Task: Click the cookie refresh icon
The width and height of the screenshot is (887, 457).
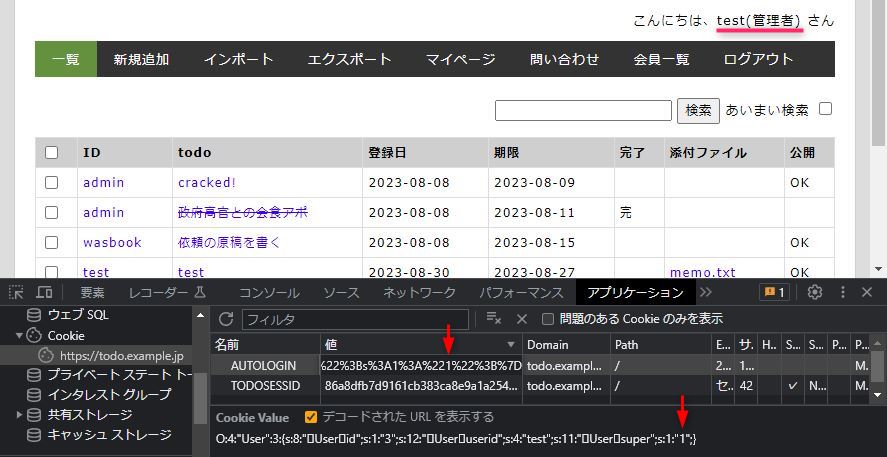Action: tap(226, 319)
